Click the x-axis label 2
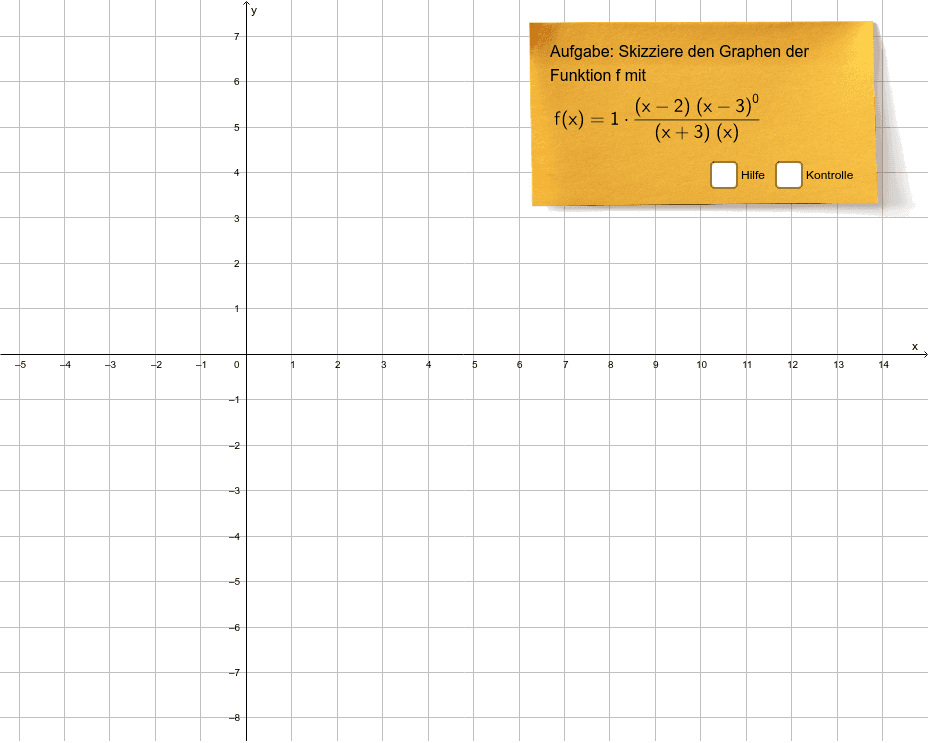 click(337, 365)
